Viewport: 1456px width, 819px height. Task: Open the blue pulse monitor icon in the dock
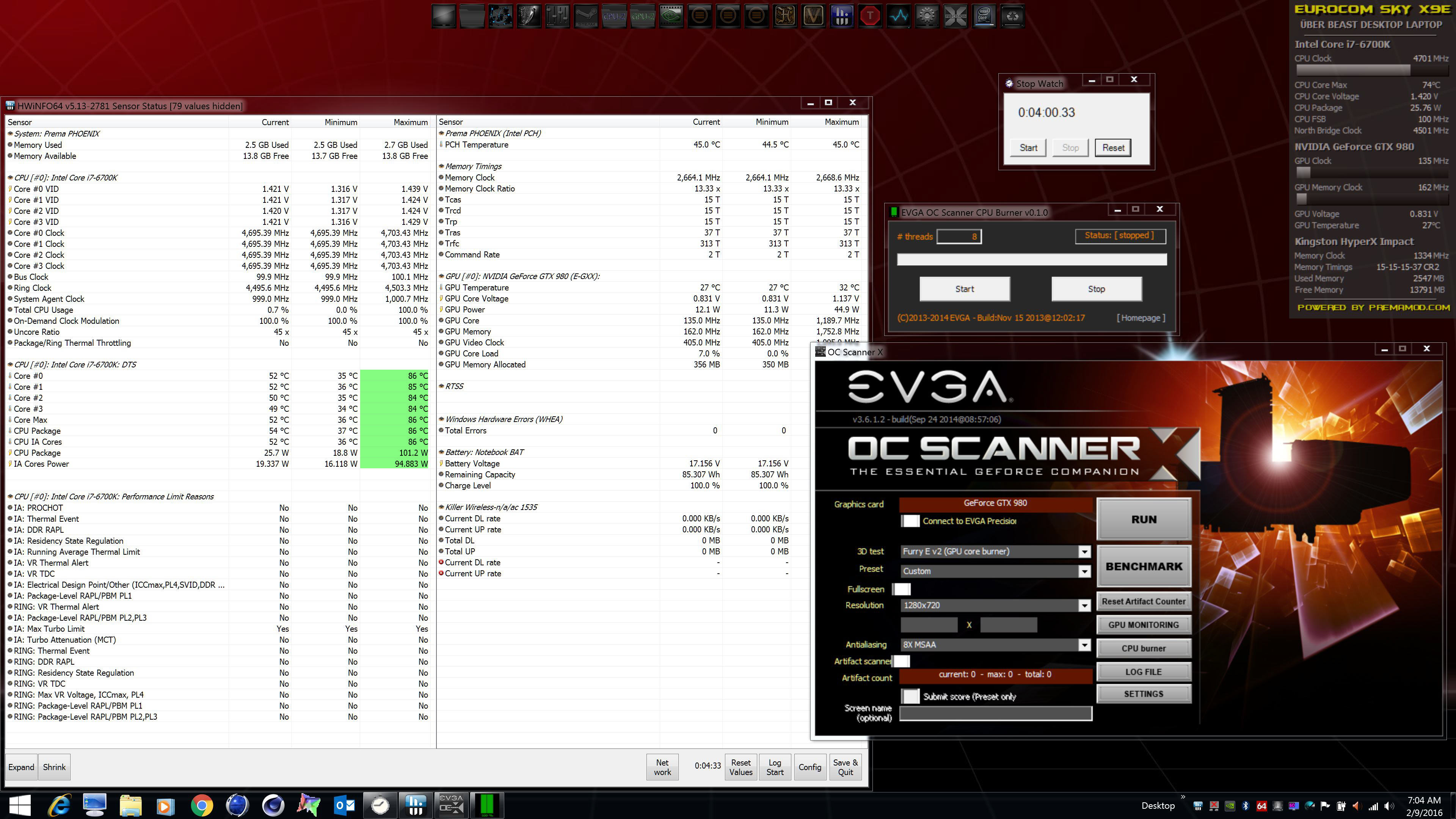(899, 16)
